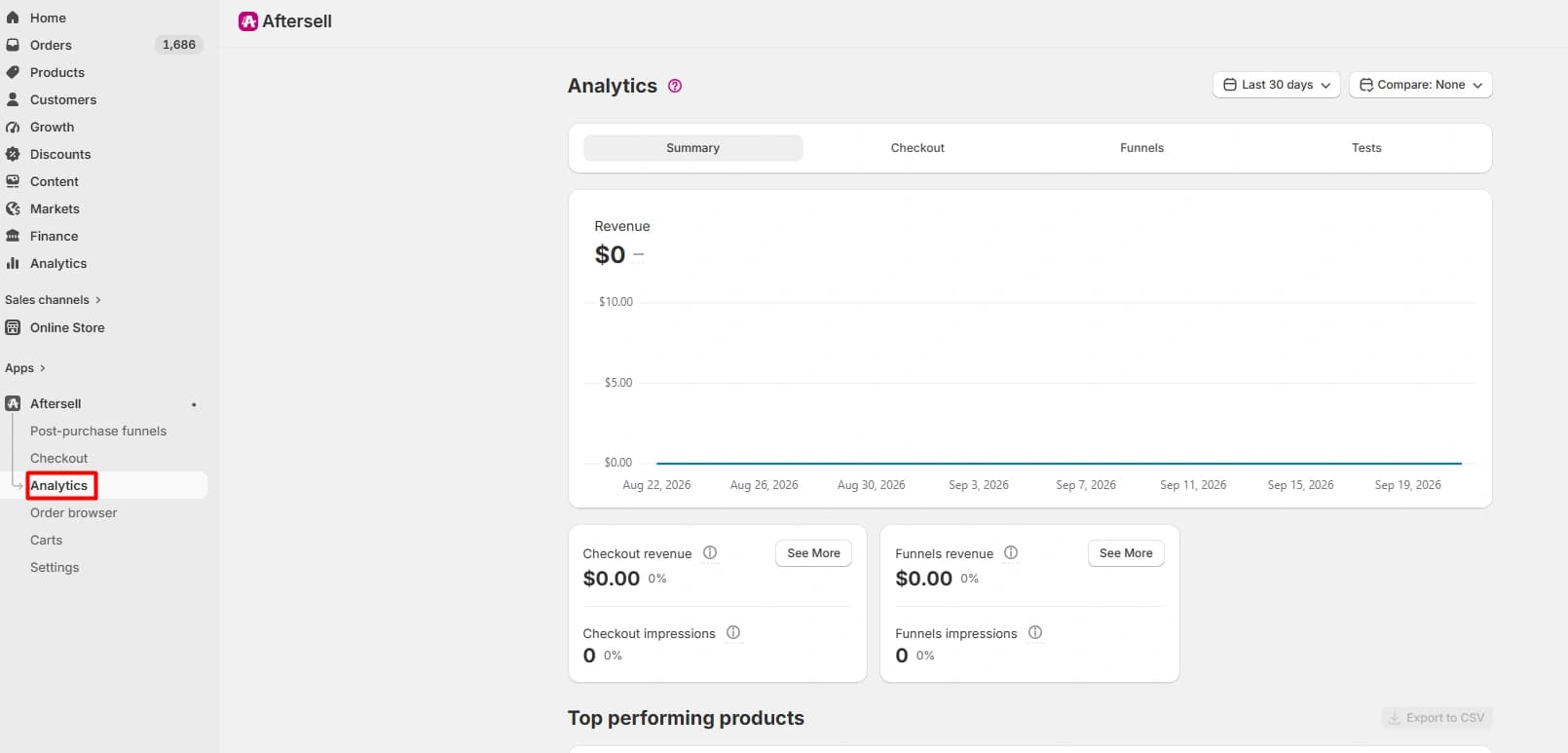Open Order browser in Aftersell menu
Screen dimensions: 1568x753
pyautogui.click(x=73, y=512)
